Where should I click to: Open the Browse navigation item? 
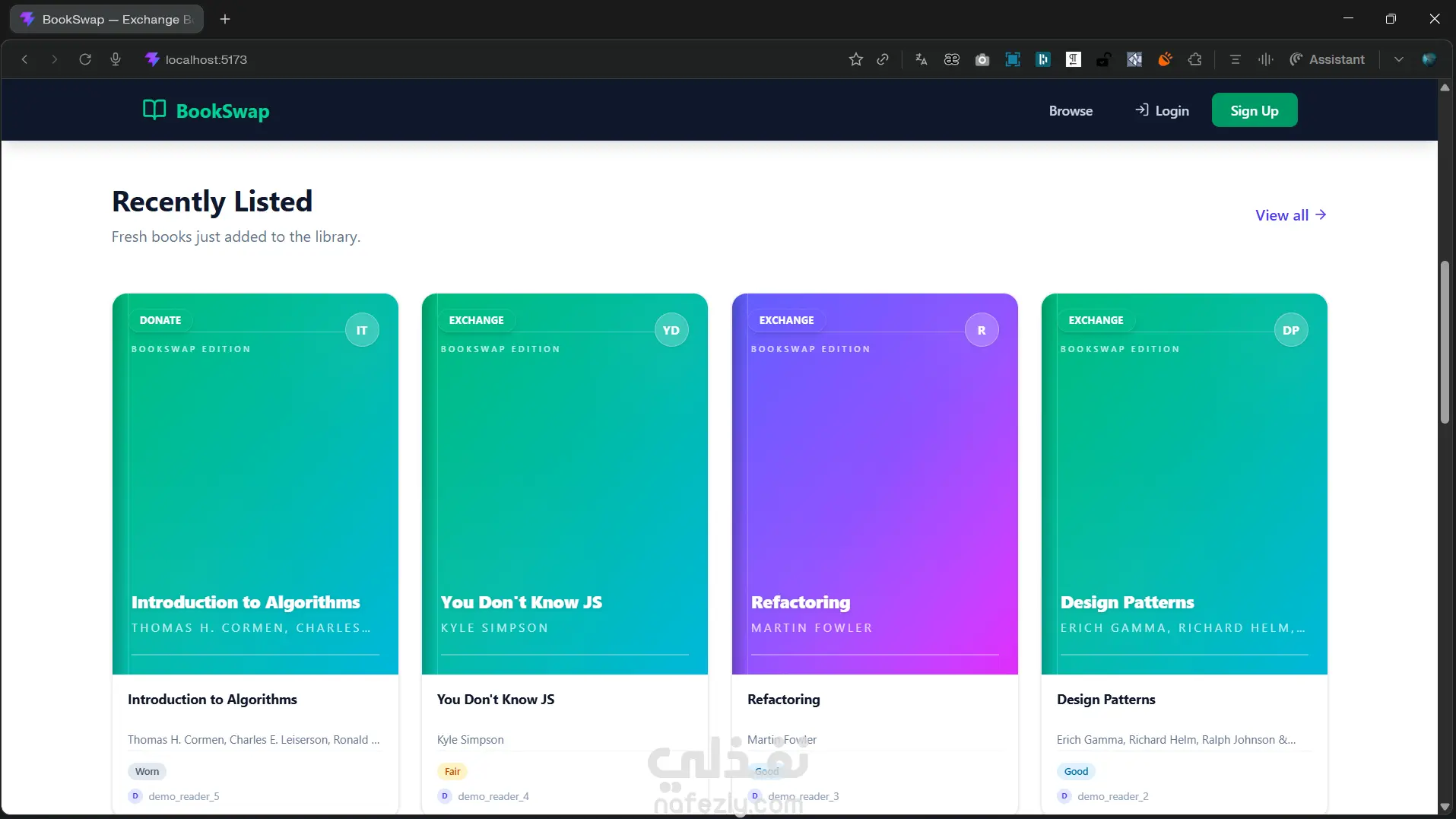[x=1071, y=110]
